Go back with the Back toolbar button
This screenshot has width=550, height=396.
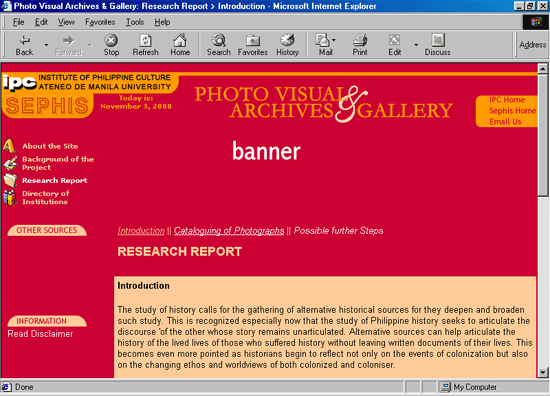24,45
